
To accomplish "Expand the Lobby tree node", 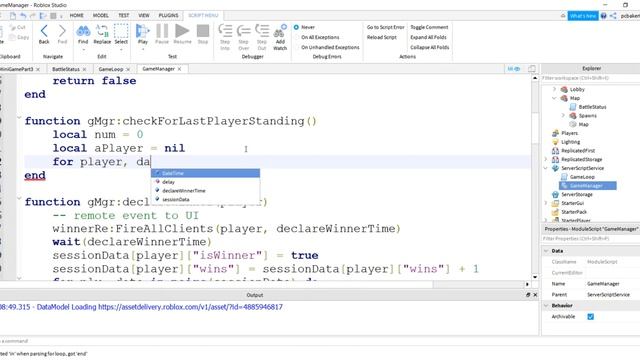I will pos(554,89).
